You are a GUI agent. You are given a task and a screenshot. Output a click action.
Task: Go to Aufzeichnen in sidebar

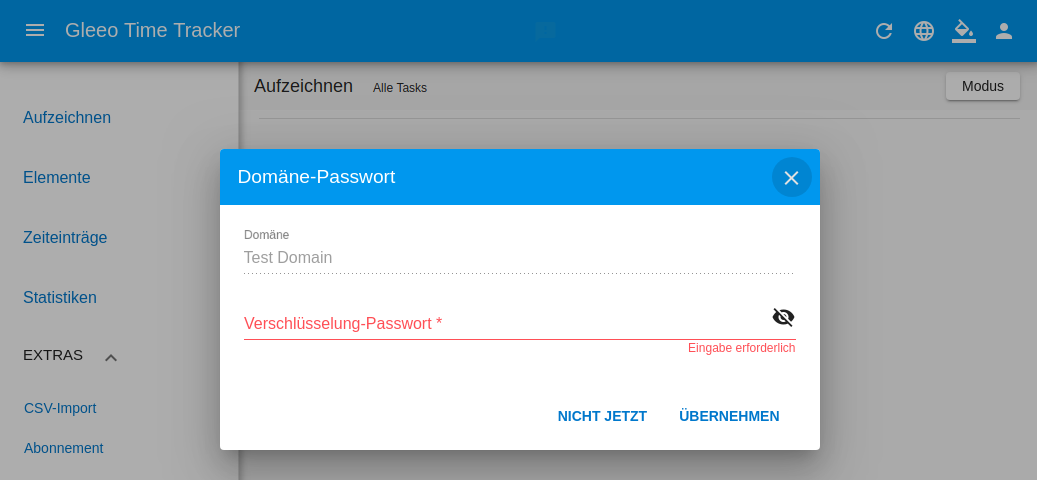pos(67,118)
